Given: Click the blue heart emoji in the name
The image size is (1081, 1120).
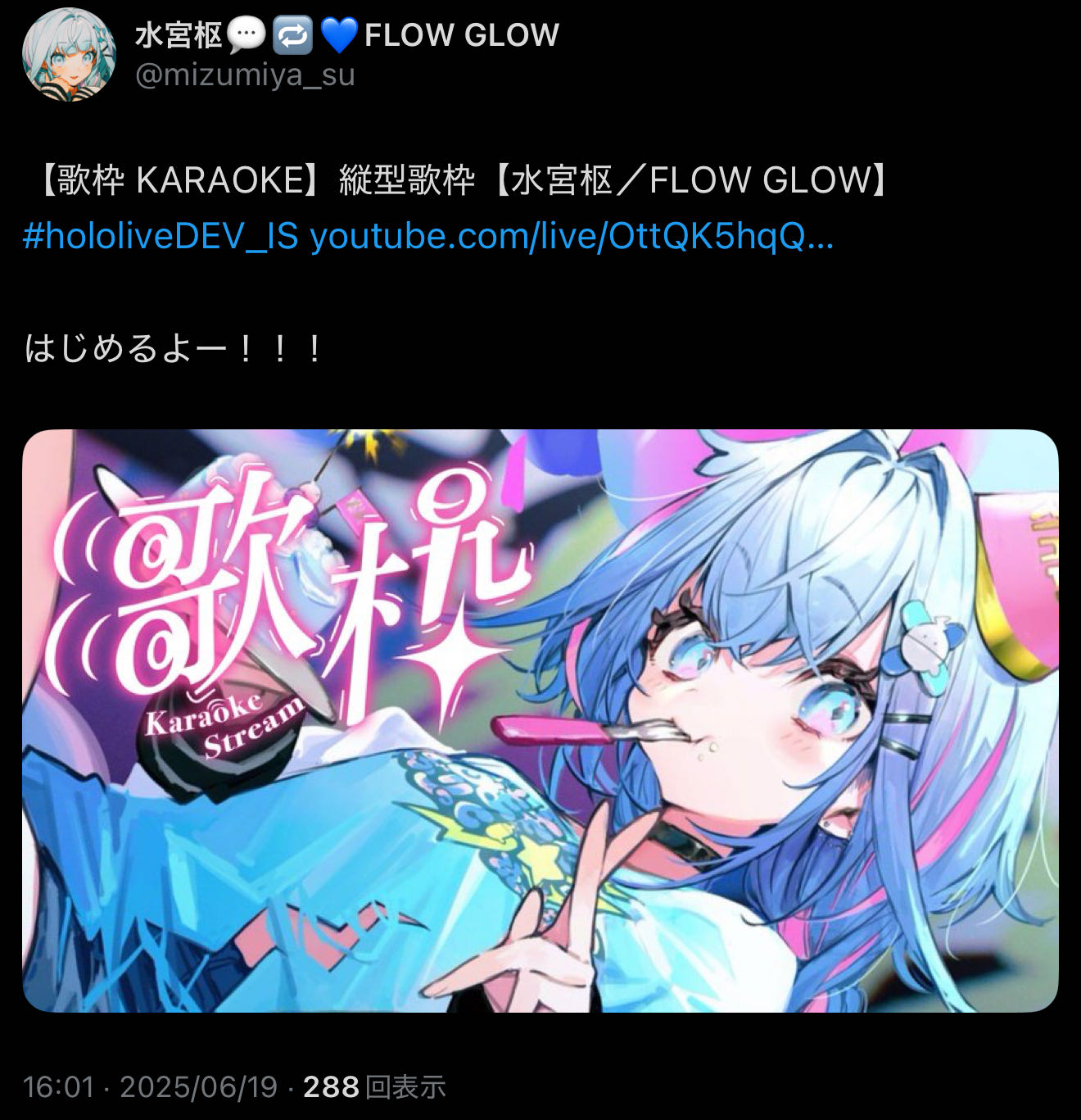Looking at the screenshot, I should 339,35.
